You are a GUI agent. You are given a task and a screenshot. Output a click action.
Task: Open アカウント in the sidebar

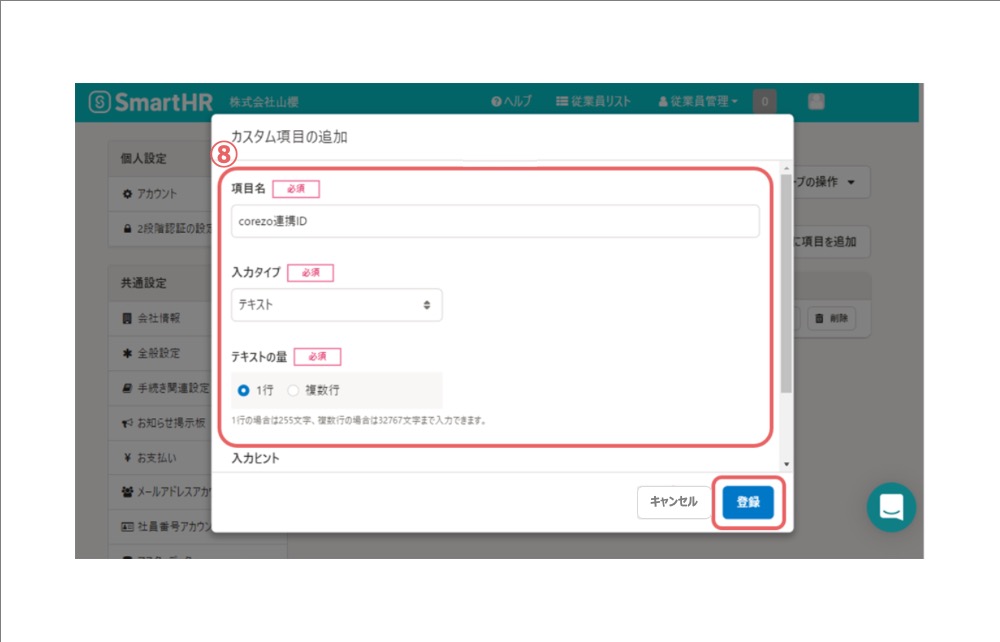pyautogui.click(x=158, y=193)
